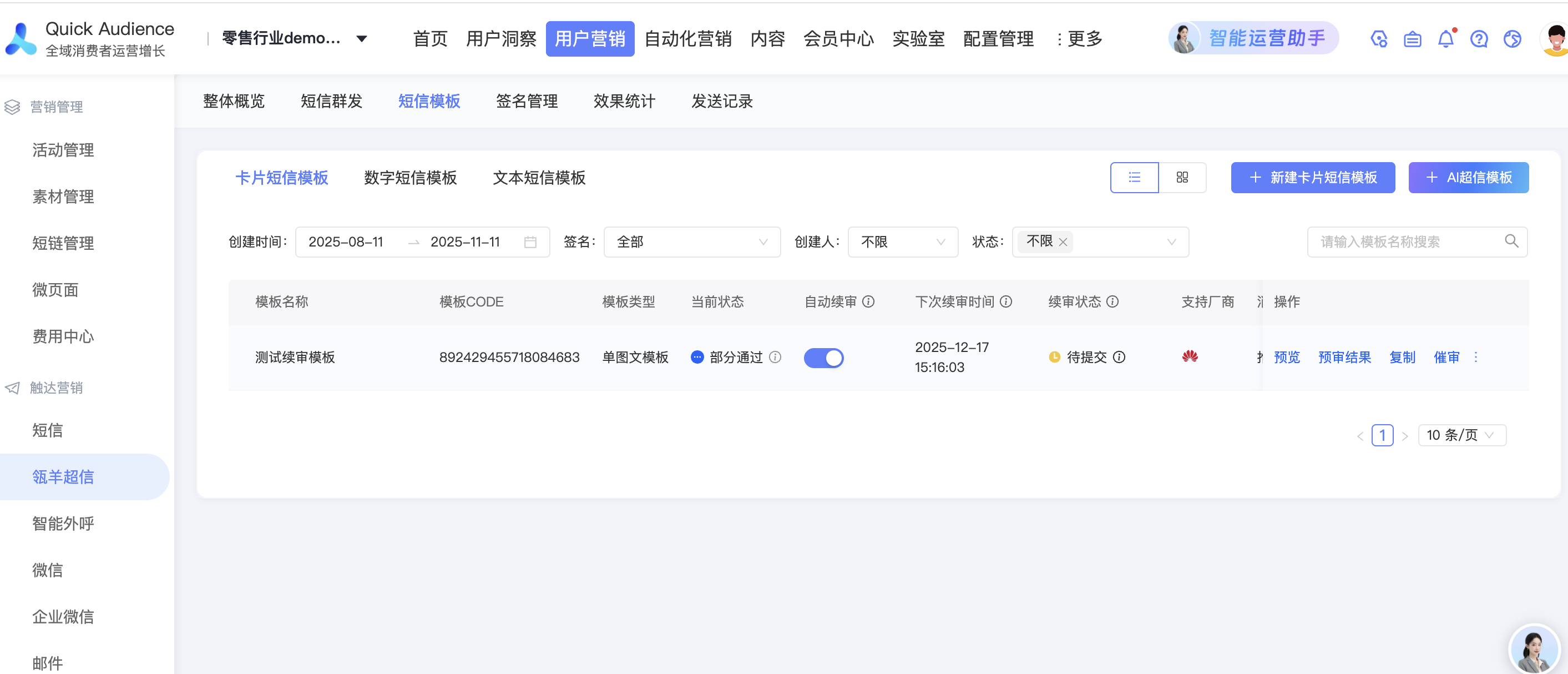Click the search magnifier in template search

coord(1511,241)
